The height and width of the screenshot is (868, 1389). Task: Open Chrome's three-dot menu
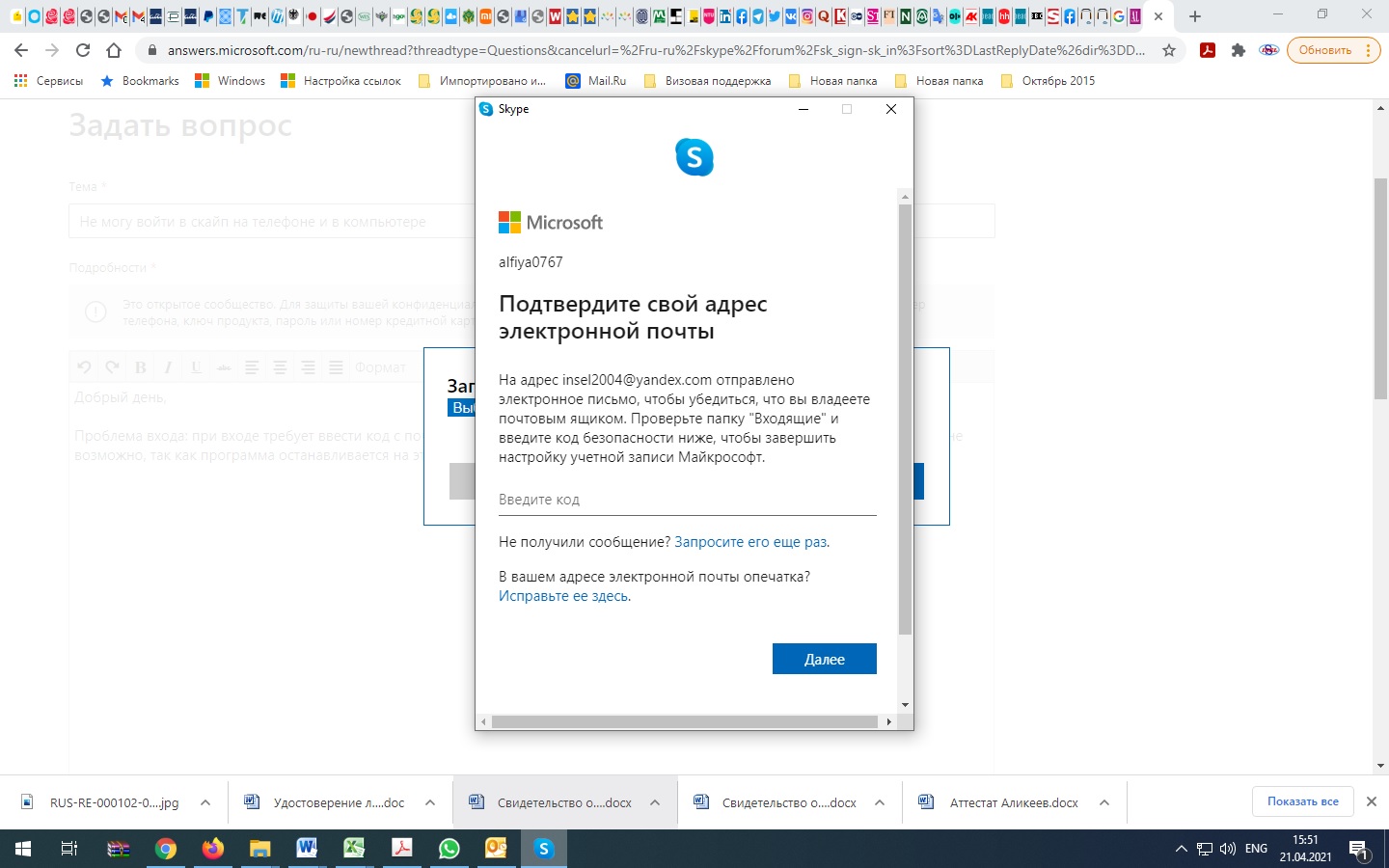click(x=1368, y=50)
